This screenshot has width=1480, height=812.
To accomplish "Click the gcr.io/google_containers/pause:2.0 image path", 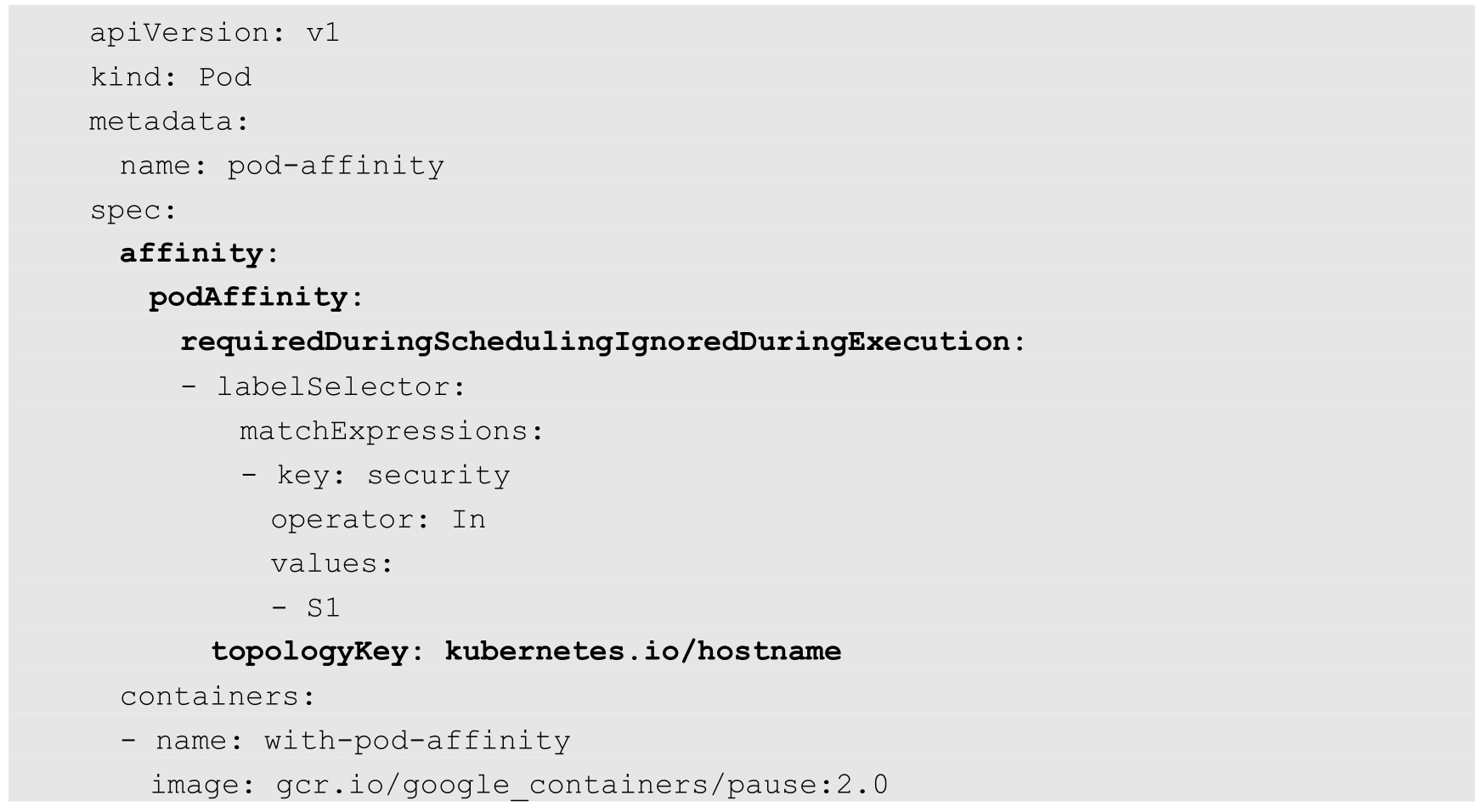I will click(x=582, y=785).
